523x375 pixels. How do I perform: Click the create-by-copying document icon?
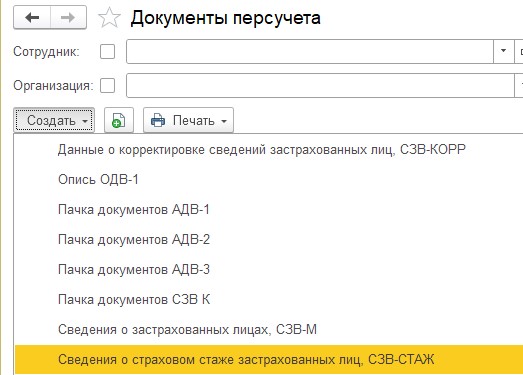(x=119, y=120)
